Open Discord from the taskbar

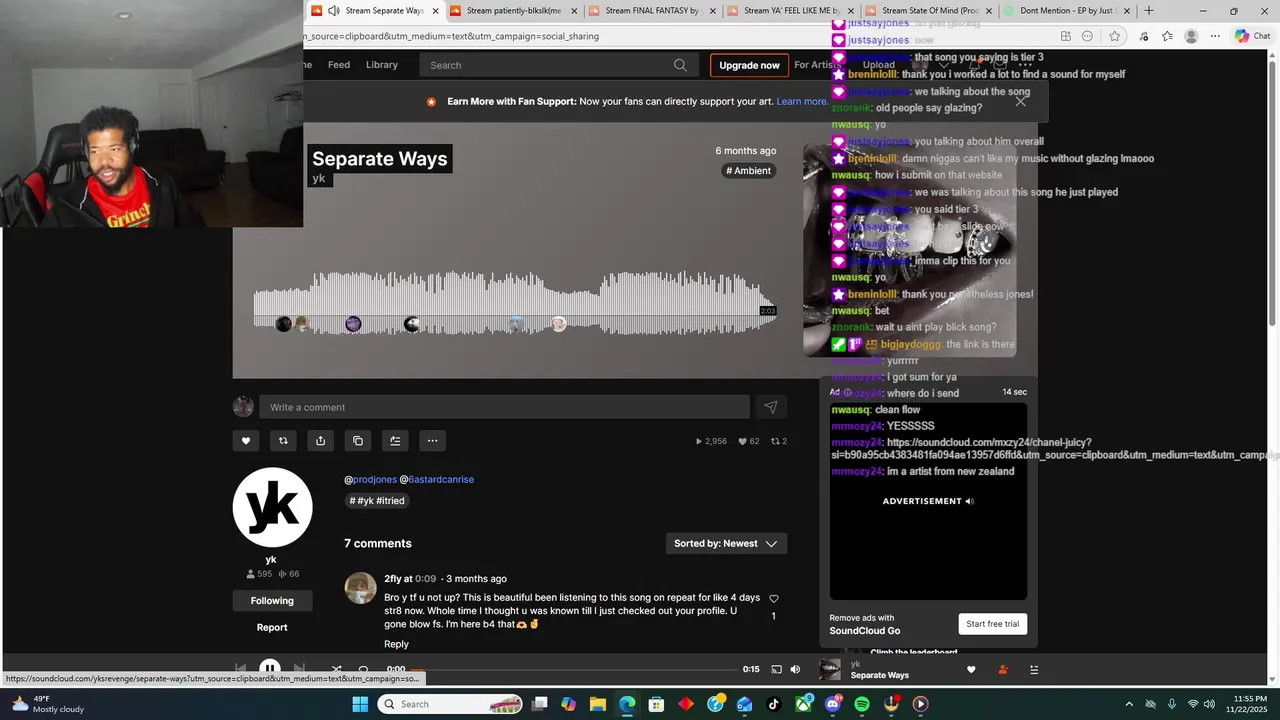[833, 704]
